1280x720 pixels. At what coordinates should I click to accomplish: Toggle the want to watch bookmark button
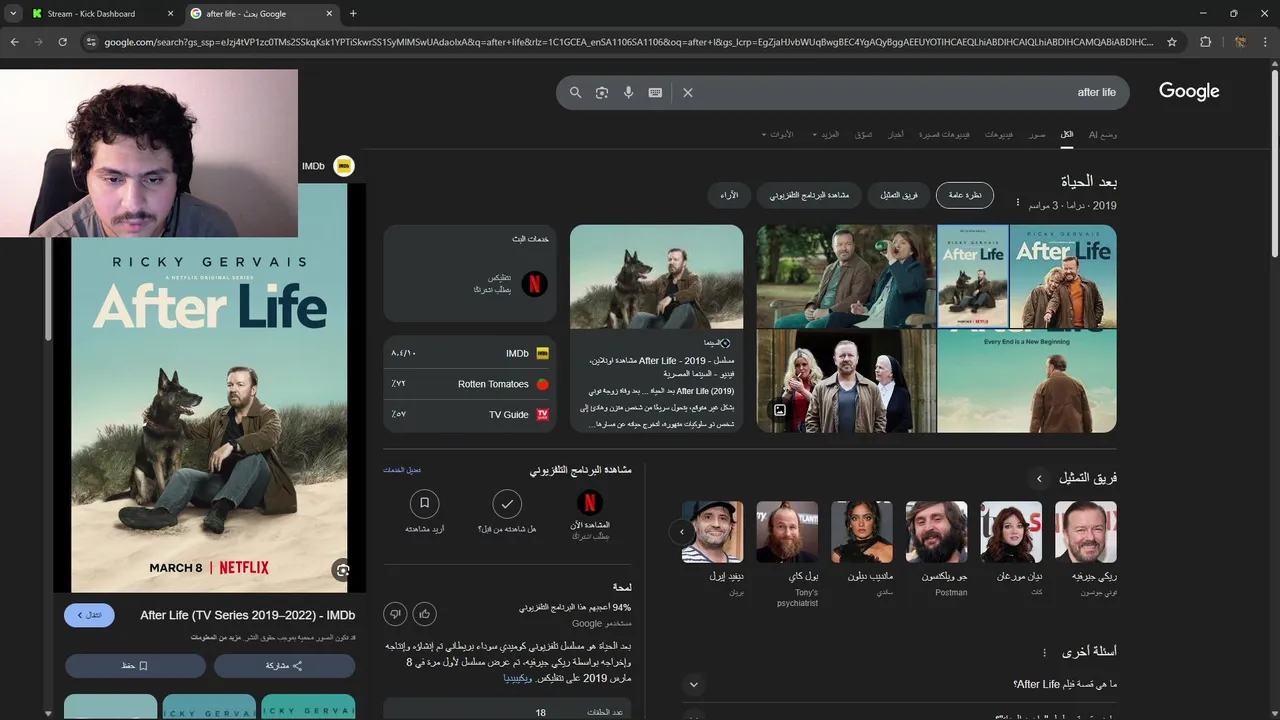425,503
